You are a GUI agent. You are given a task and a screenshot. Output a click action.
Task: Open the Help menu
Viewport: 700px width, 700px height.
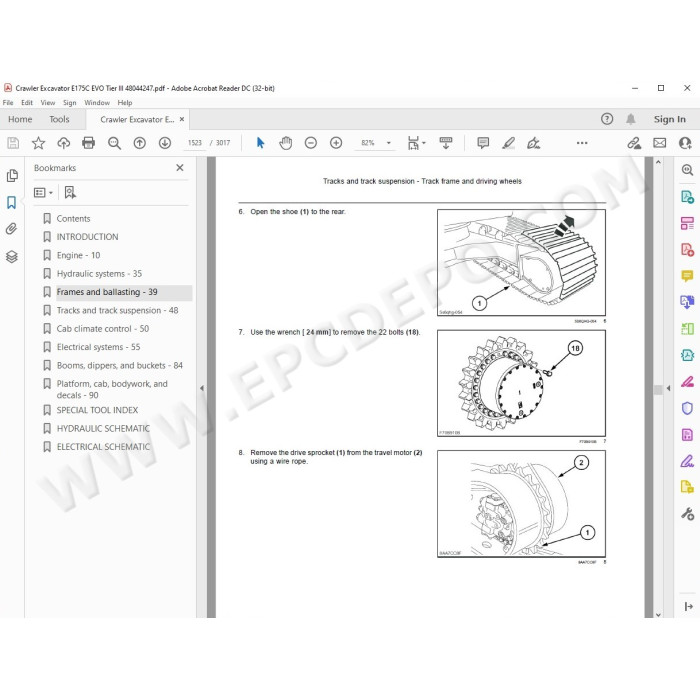click(125, 103)
